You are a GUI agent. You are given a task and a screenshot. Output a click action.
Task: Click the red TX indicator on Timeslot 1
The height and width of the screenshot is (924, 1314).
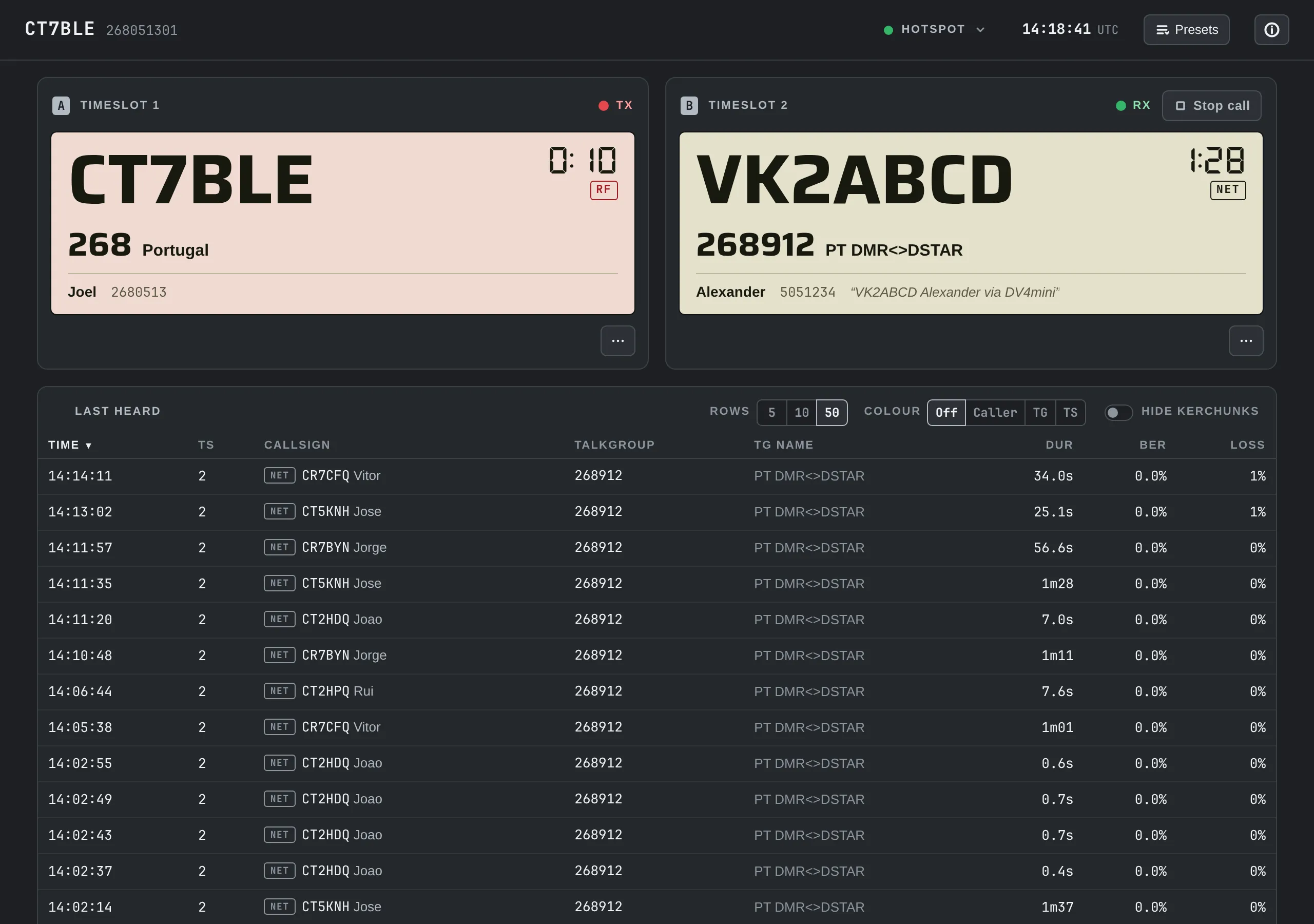coord(615,105)
